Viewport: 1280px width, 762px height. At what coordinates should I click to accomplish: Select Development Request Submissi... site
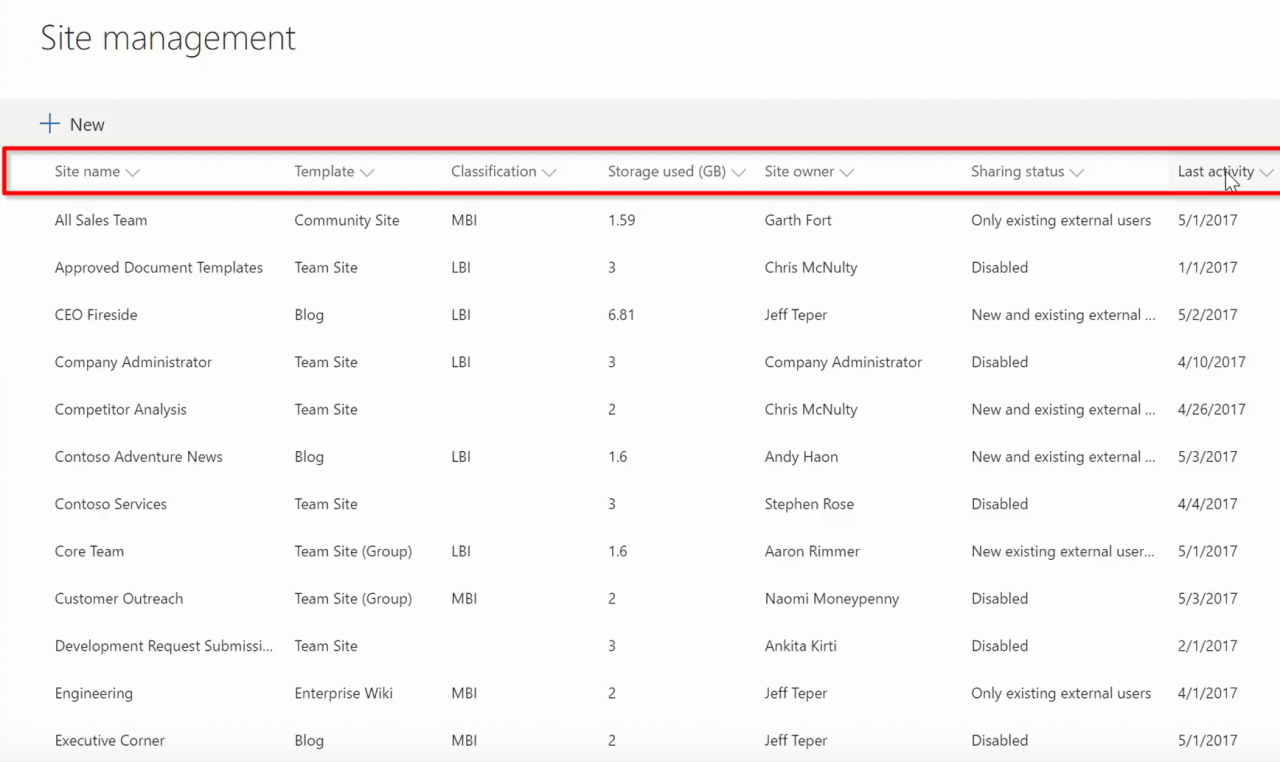(164, 646)
